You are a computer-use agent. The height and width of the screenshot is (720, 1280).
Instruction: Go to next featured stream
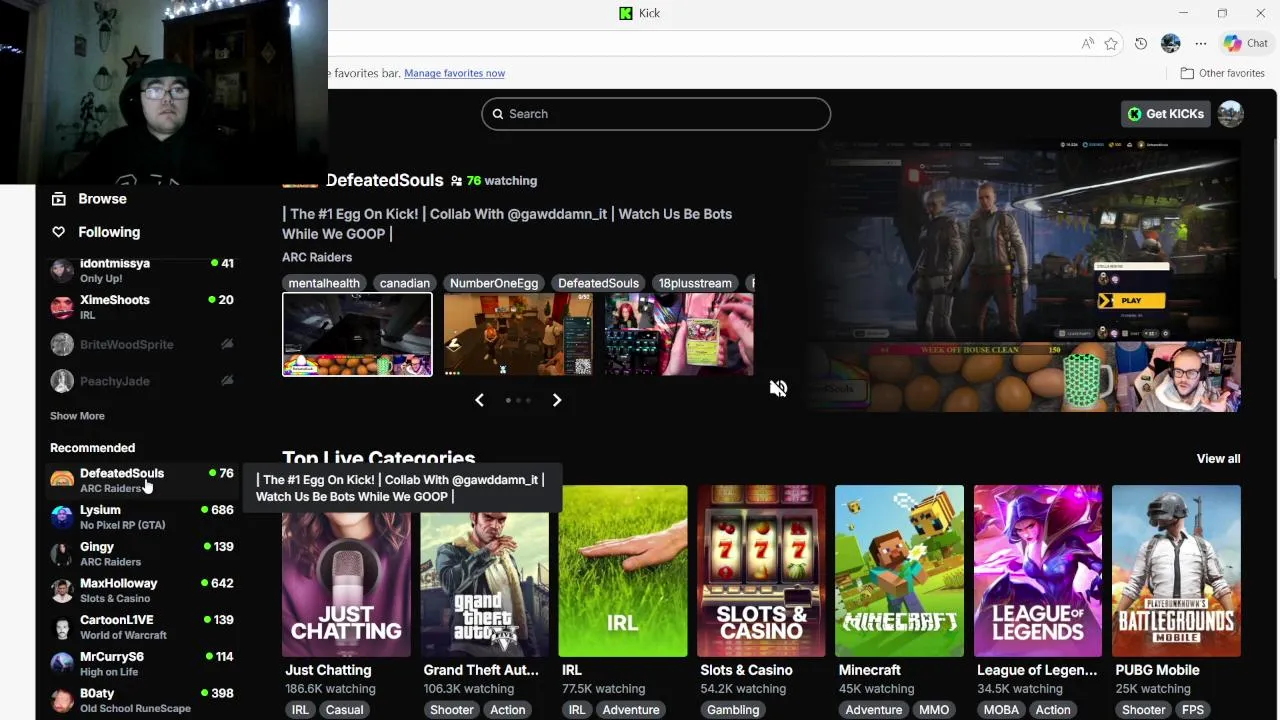pyautogui.click(x=557, y=400)
